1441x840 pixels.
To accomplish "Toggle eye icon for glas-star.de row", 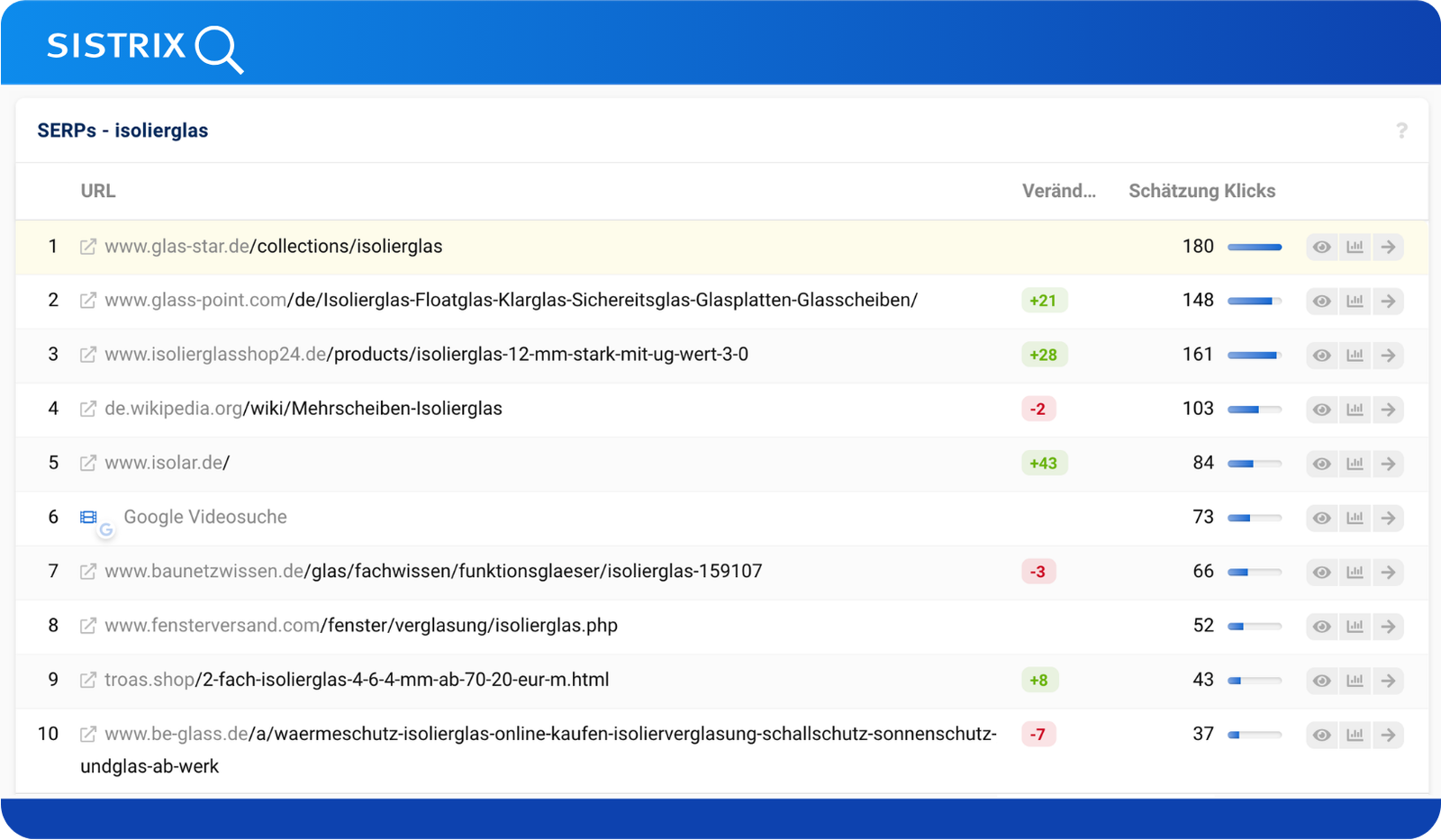I will (1321, 247).
